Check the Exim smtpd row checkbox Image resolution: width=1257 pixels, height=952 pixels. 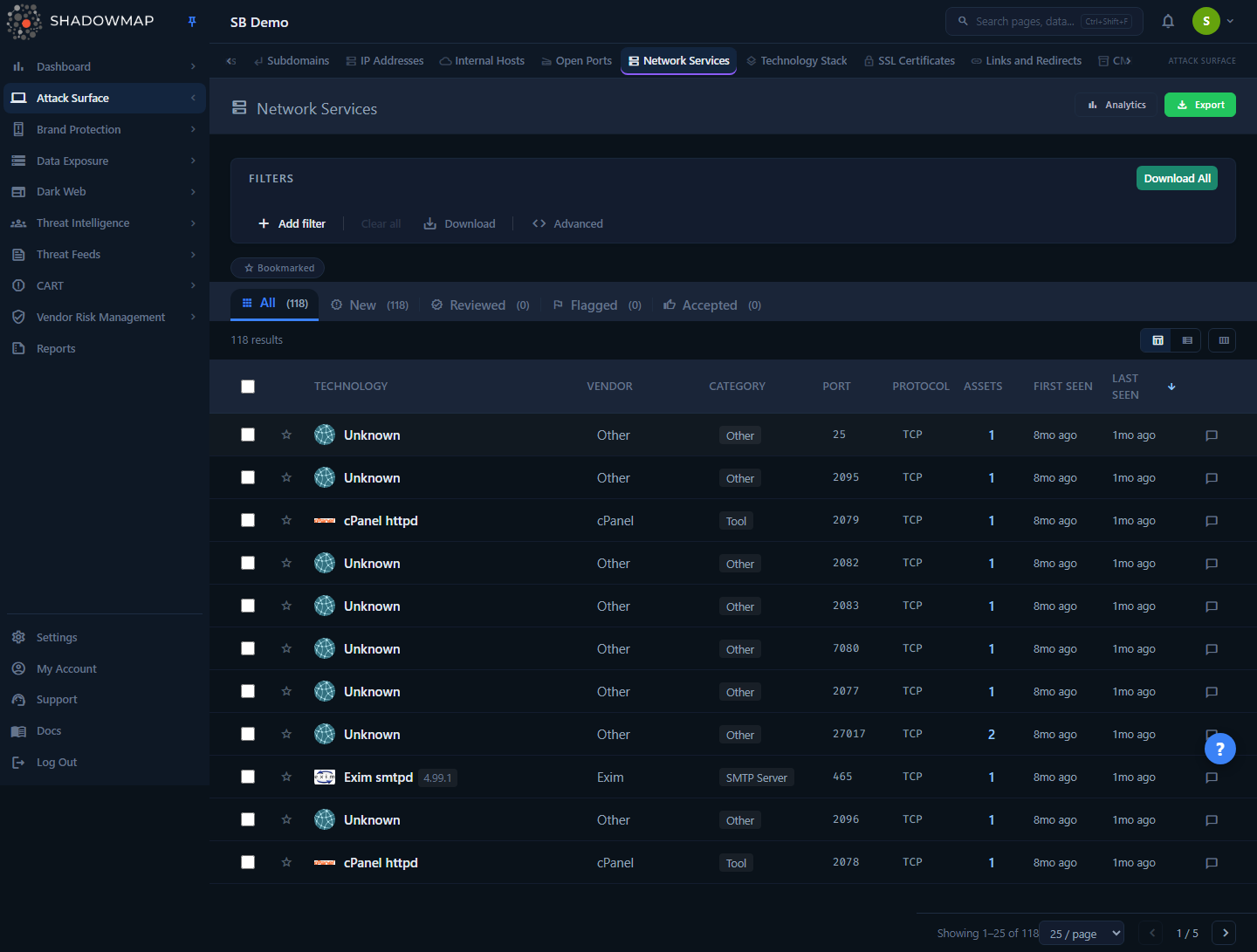click(248, 777)
